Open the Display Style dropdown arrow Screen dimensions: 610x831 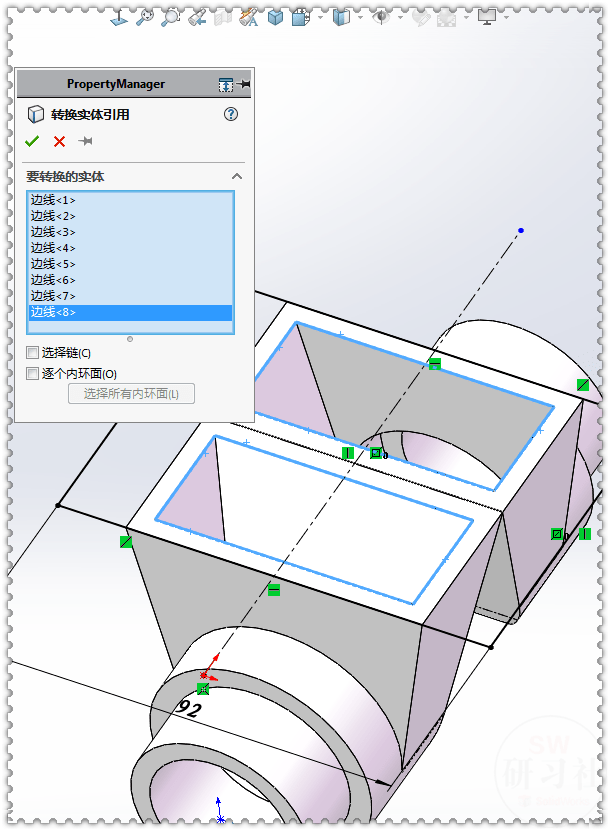coord(360,18)
